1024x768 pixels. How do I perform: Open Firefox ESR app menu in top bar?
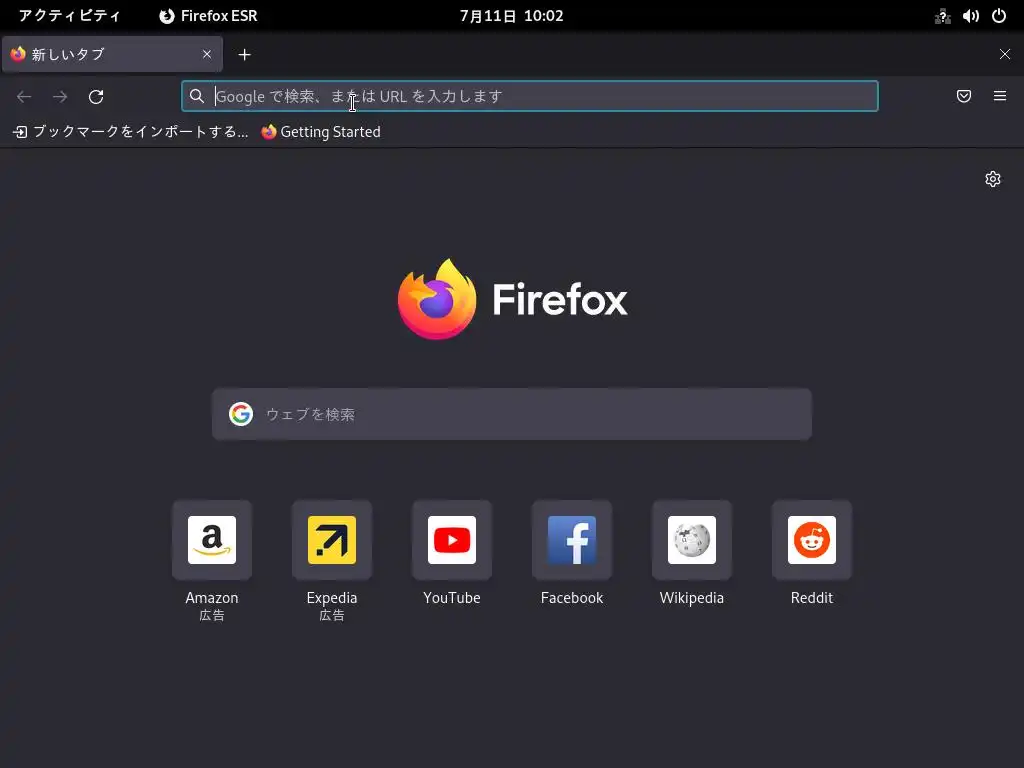[208, 16]
